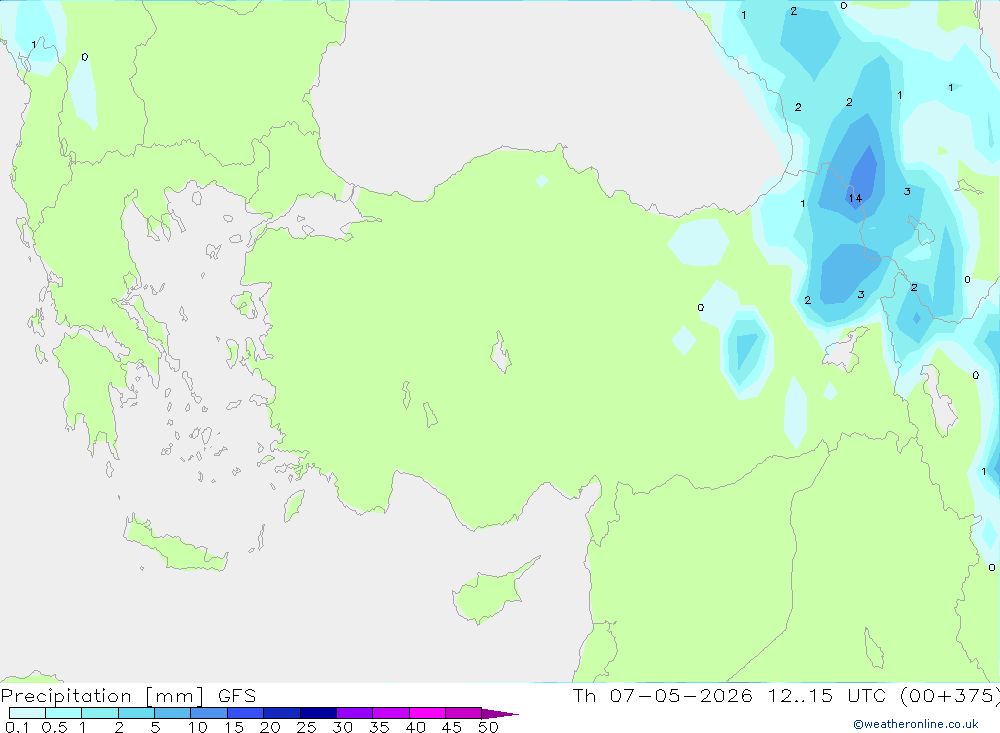Image resolution: width=1000 pixels, height=733 pixels.
Task: Click the '10' legend label
Action: click(198, 727)
